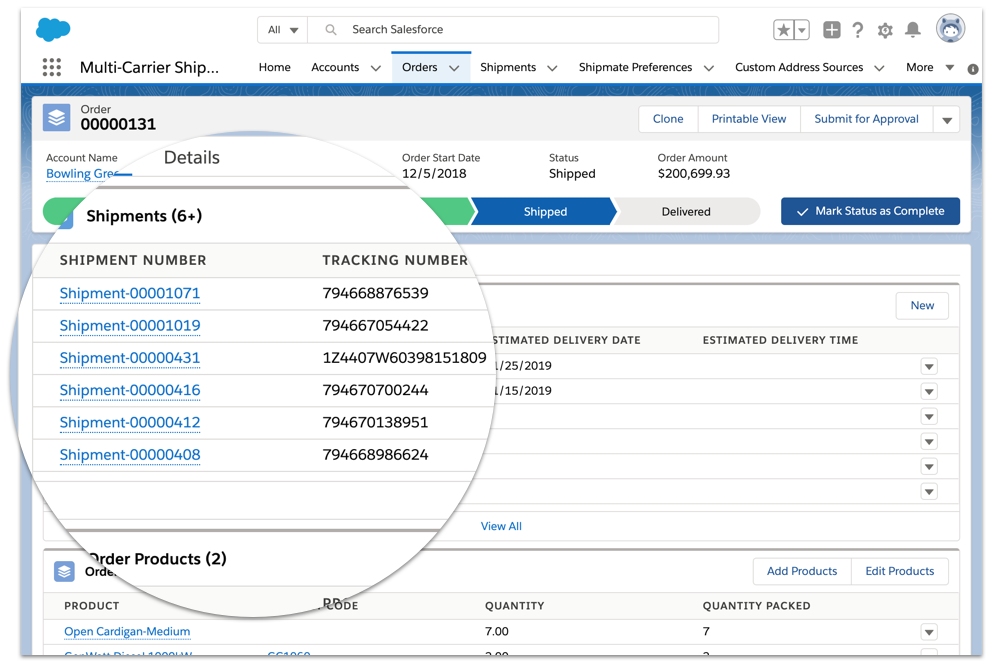The height and width of the screenshot is (667, 991).
Task: Click the info icon beside More
Action: [973, 69]
